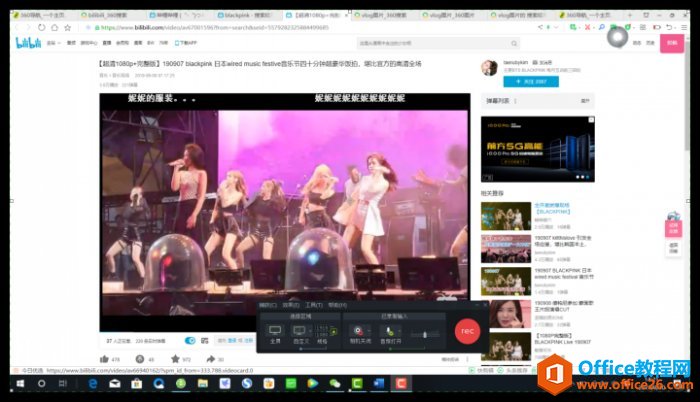This screenshot has height=402, width=700.
Task: Open the Capture menu in recorder
Action: [267, 304]
